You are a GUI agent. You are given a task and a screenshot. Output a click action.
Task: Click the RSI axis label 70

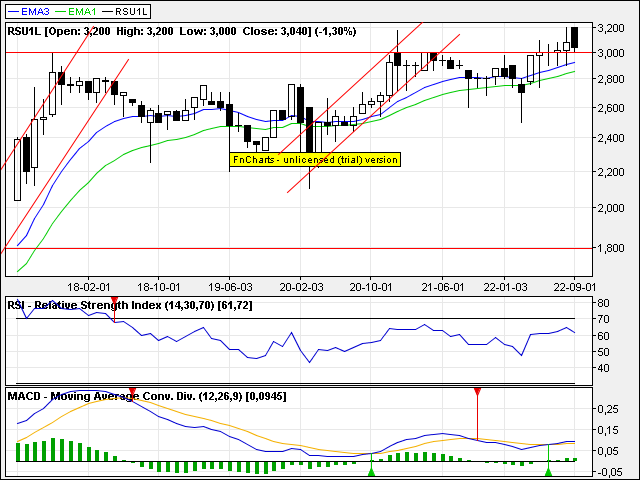click(603, 319)
